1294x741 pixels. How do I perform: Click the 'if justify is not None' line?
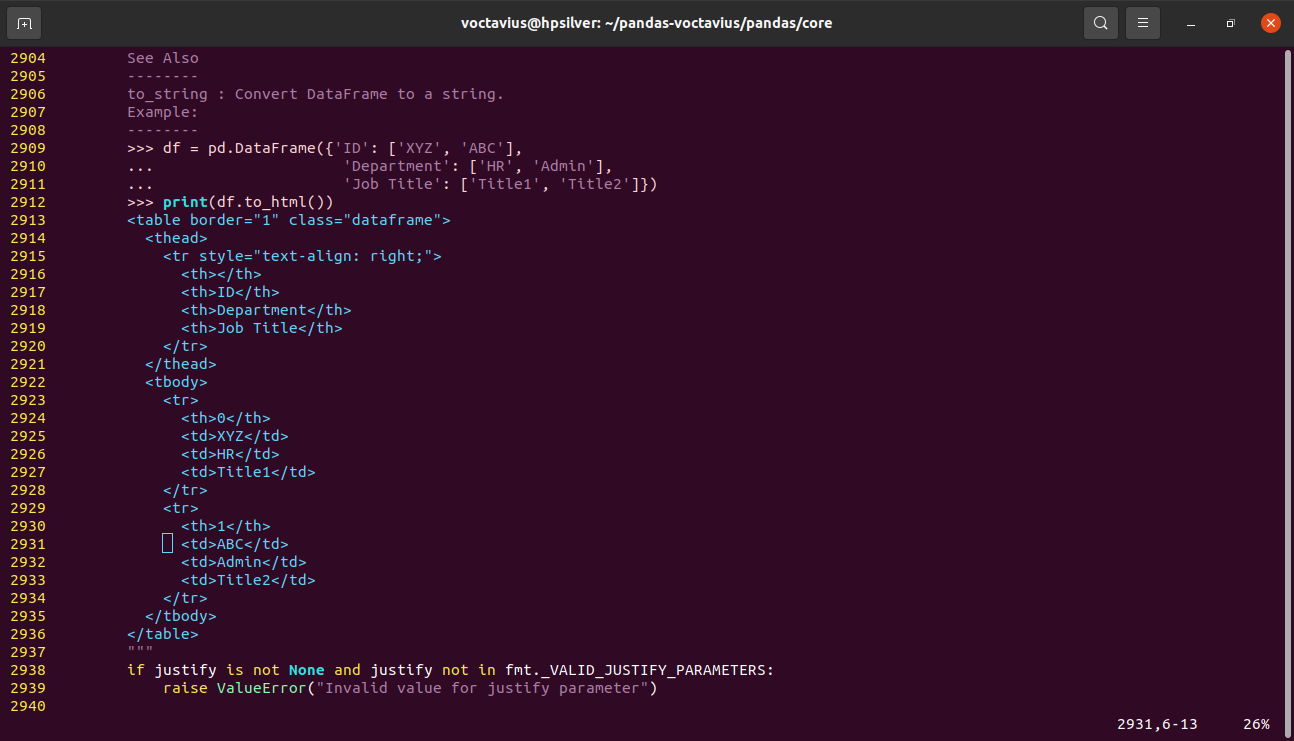[451, 670]
